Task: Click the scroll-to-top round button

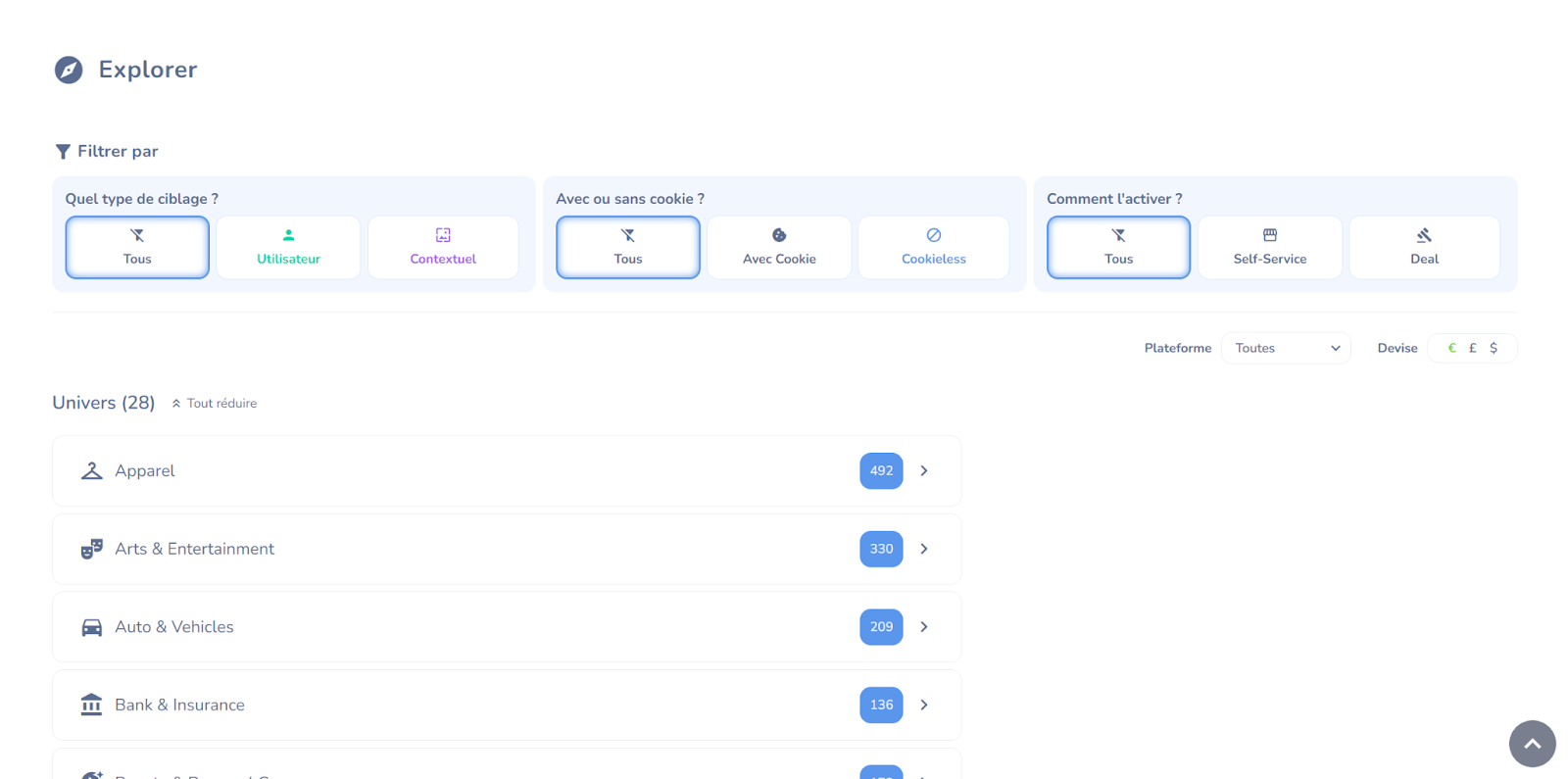Action: [x=1533, y=744]
